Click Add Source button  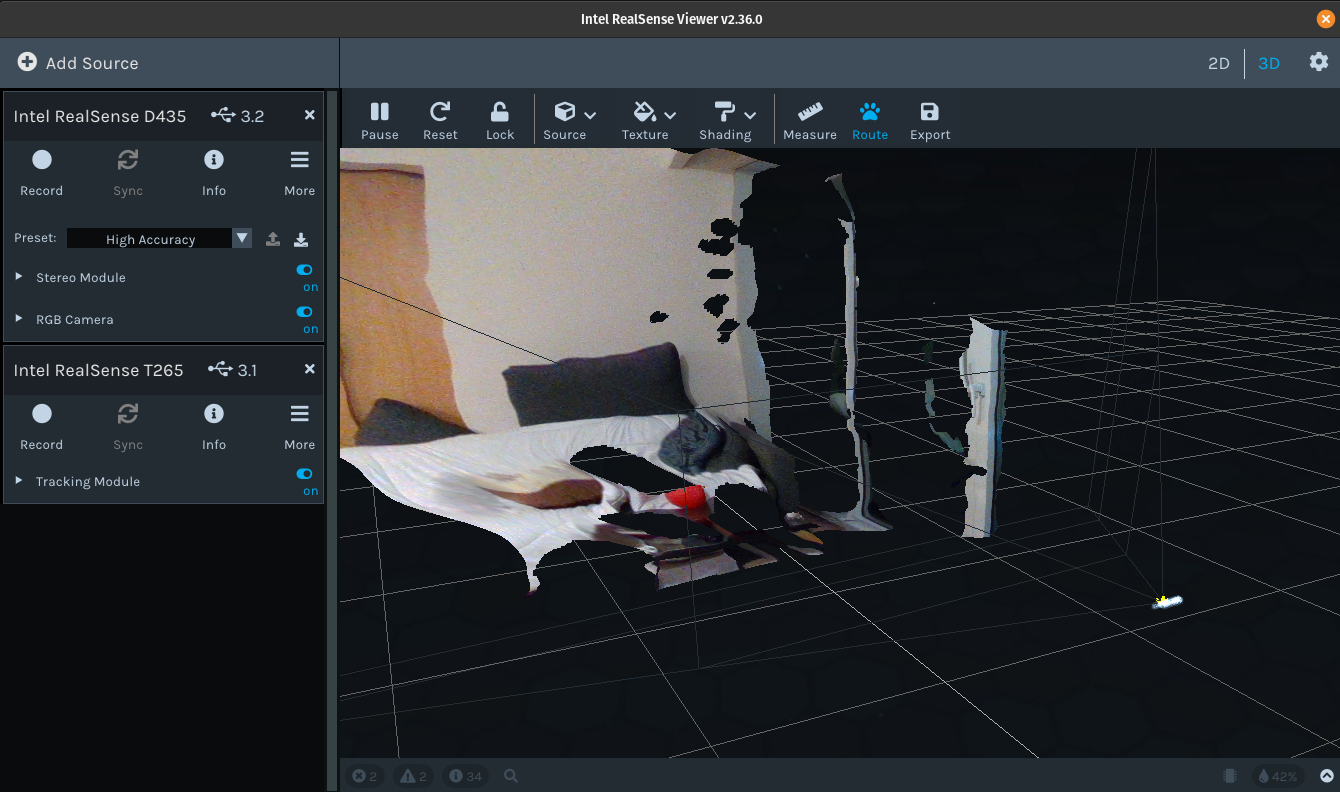coord(78,63)
